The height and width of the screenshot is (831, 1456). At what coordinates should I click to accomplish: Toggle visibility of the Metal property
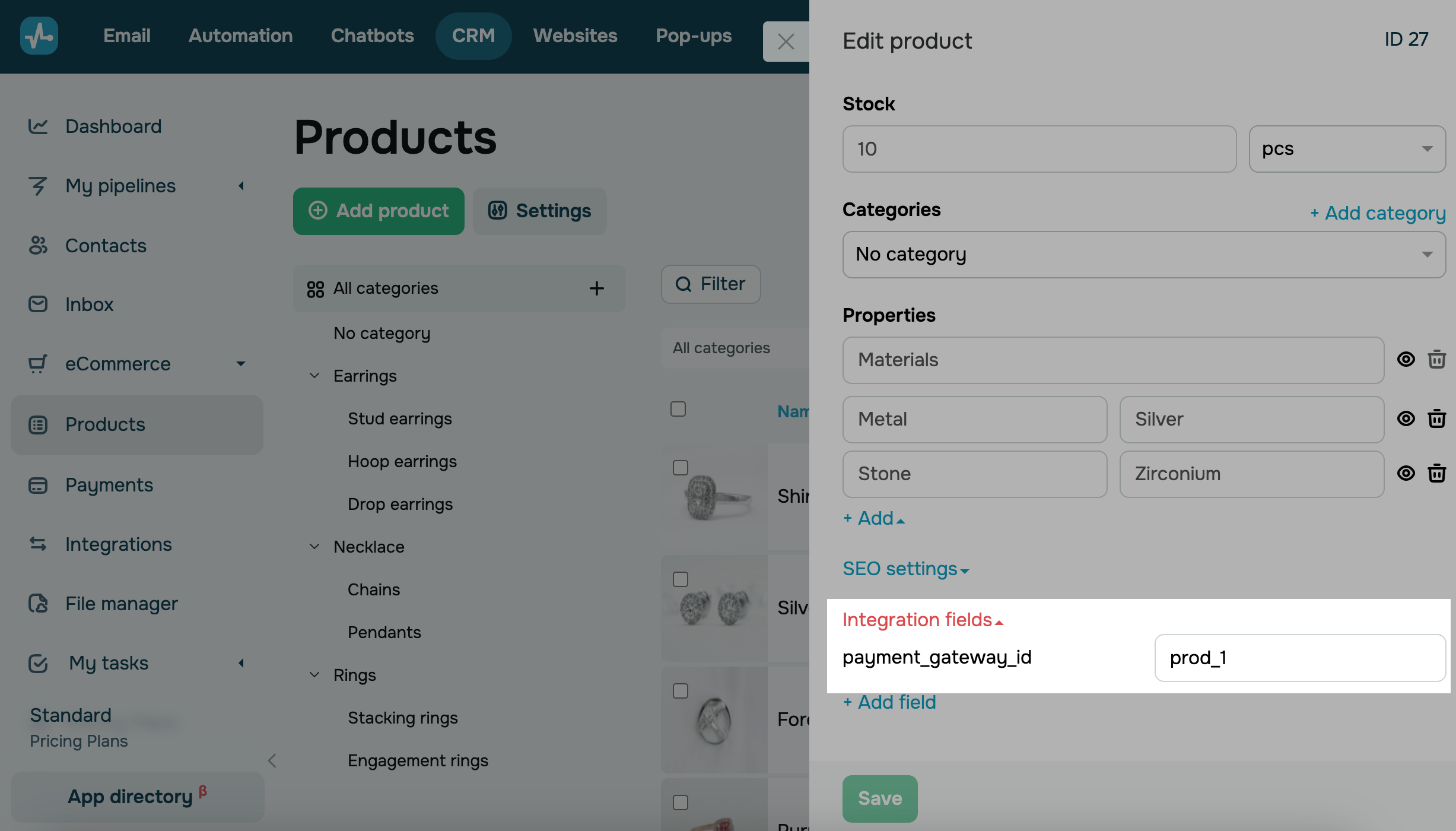click(x=1406, y=419)
